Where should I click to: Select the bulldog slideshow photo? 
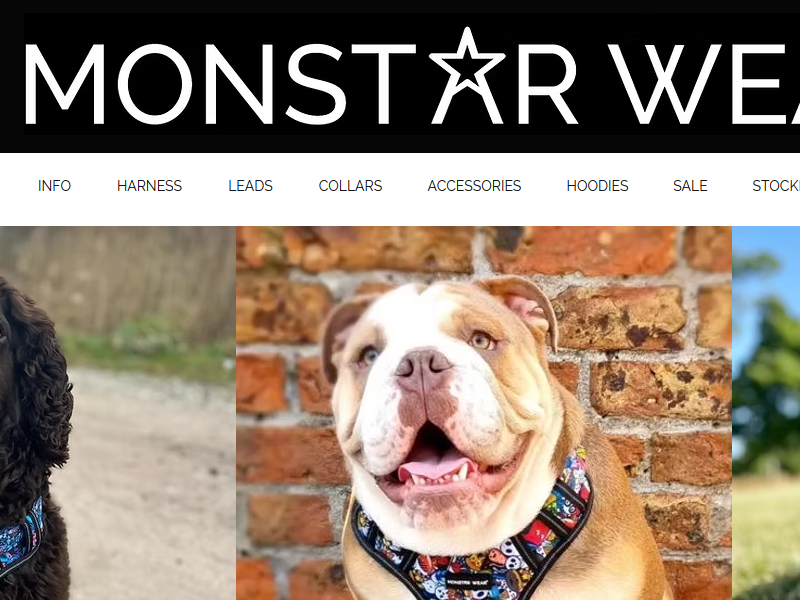[484, 413]
